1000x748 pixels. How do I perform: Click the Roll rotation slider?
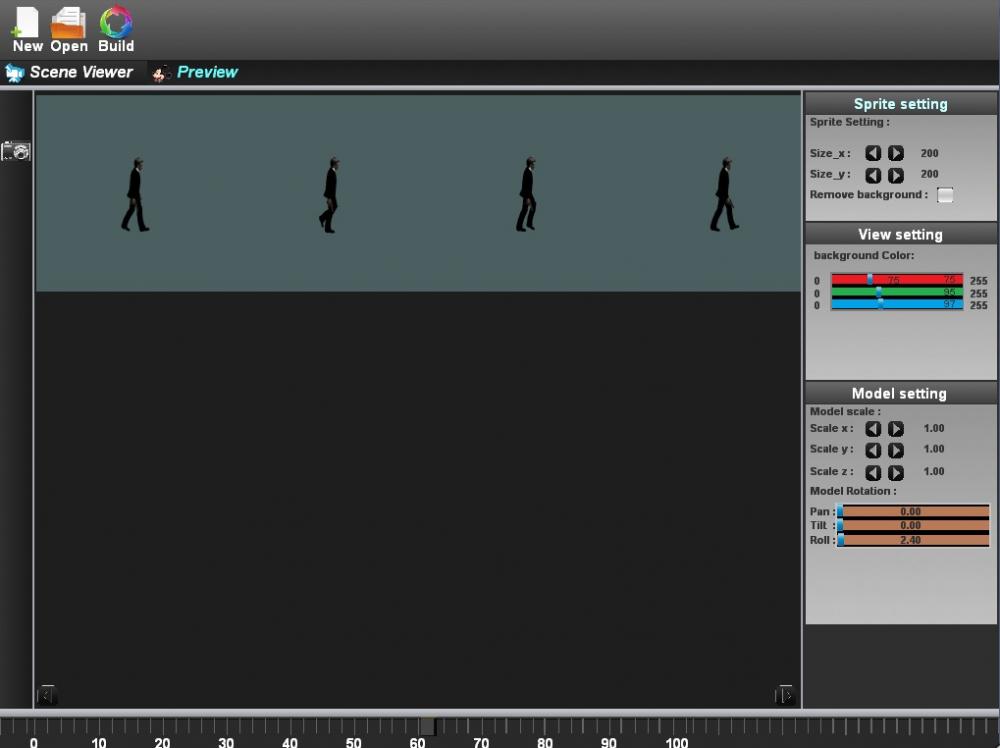tap(913, 540)
